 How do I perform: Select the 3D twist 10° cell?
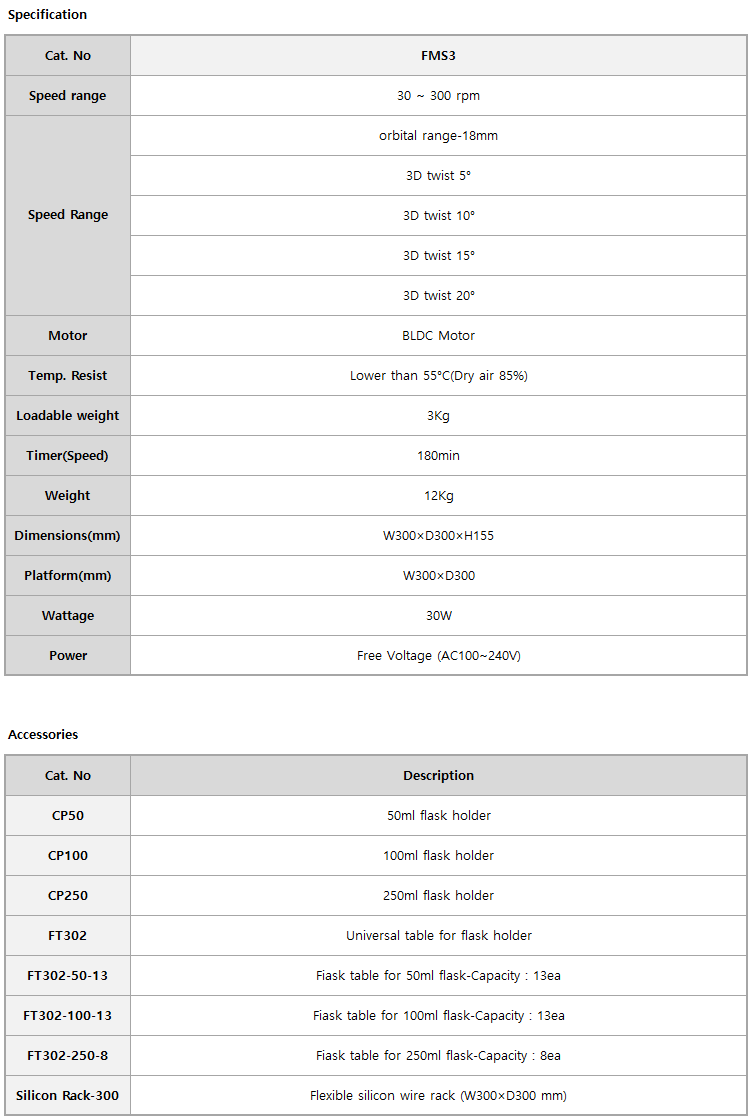(438, 216)
